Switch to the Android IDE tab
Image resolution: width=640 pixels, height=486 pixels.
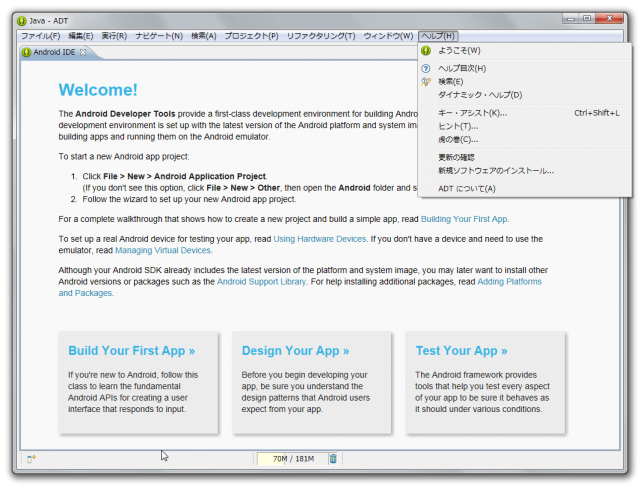point(54,52)
